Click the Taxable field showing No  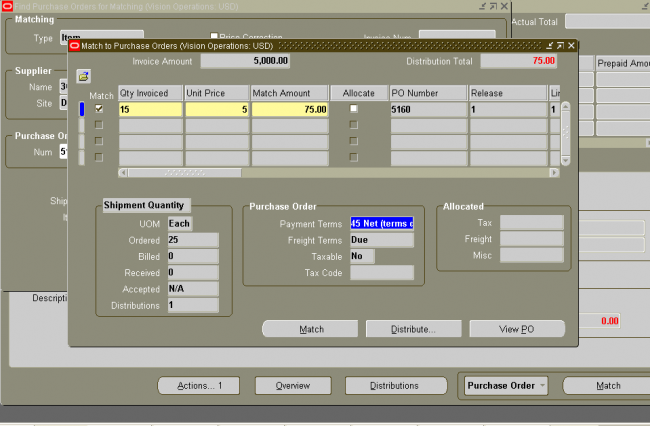(362, 256)
